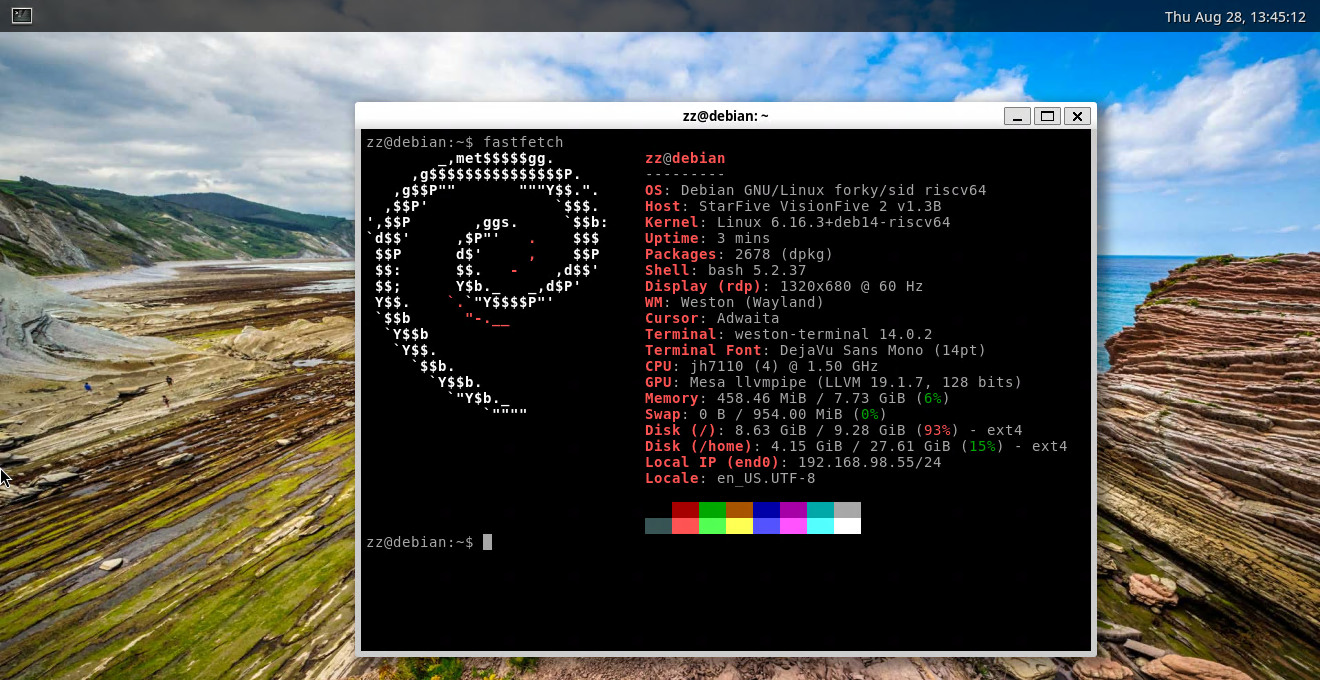Open the terminal launcher in top panel
Screen dimensions: 1320x680
(22, 16)
